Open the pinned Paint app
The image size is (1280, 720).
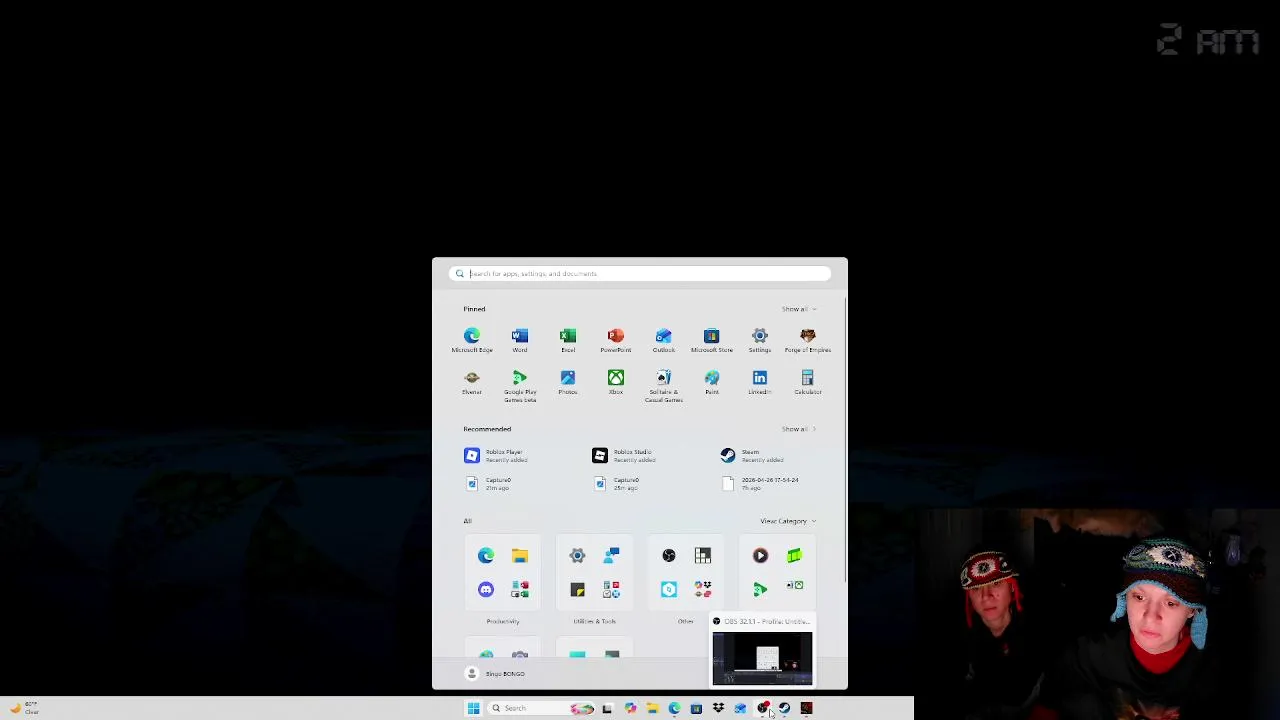712,382
